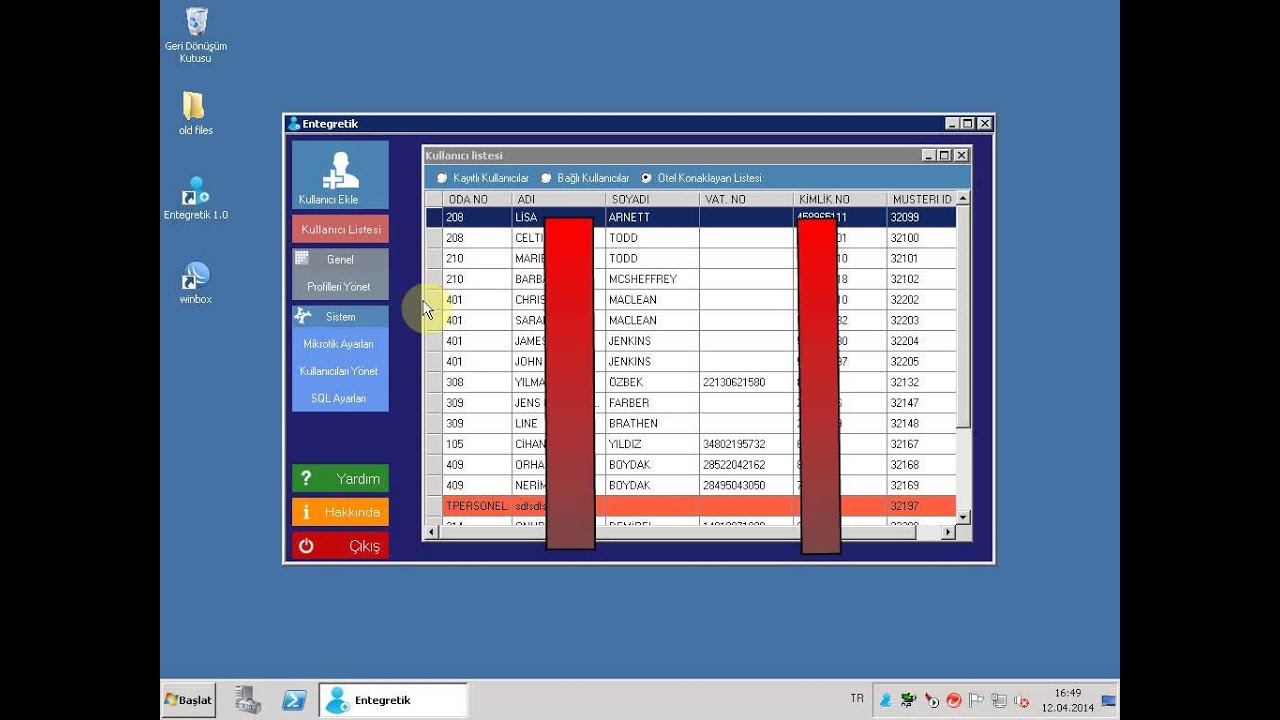This screenshot has width=1280, height=720.
Task: Open the Geri Dönüşüm Kutusu recycle bin
Action: (196, 22)
